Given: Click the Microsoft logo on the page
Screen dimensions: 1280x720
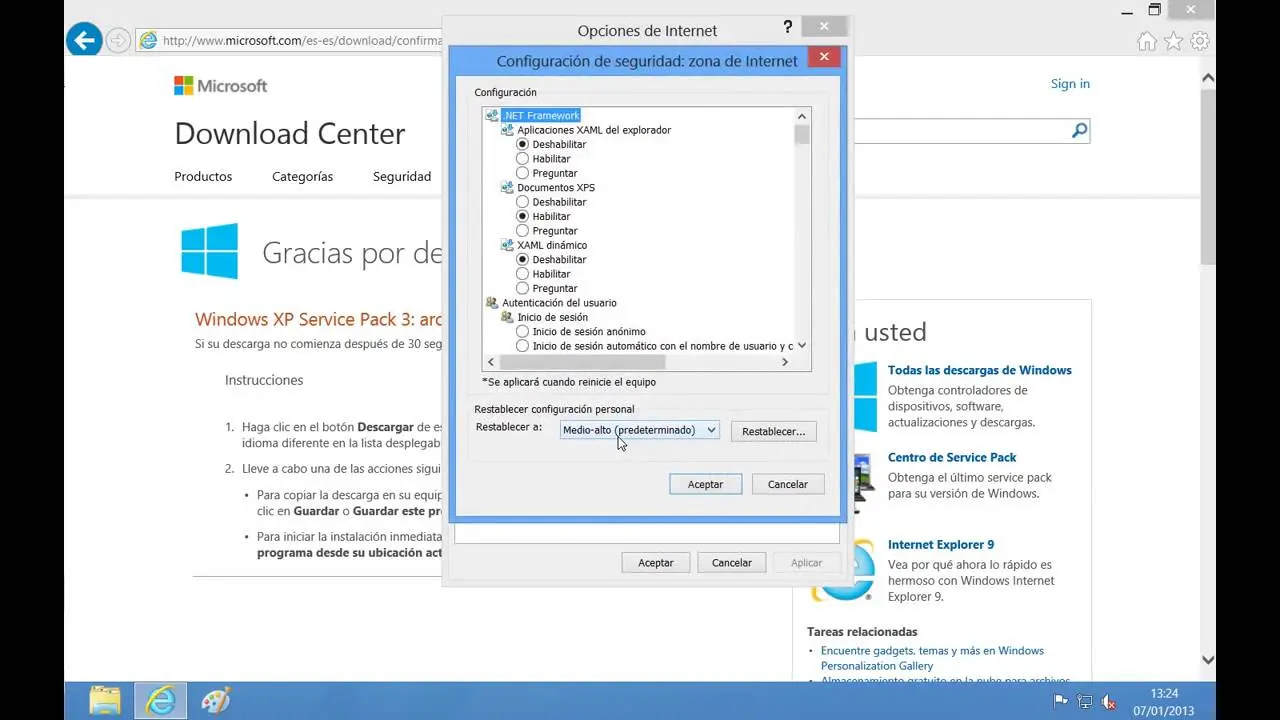Looking at the screenshot, I should point(220,86).
